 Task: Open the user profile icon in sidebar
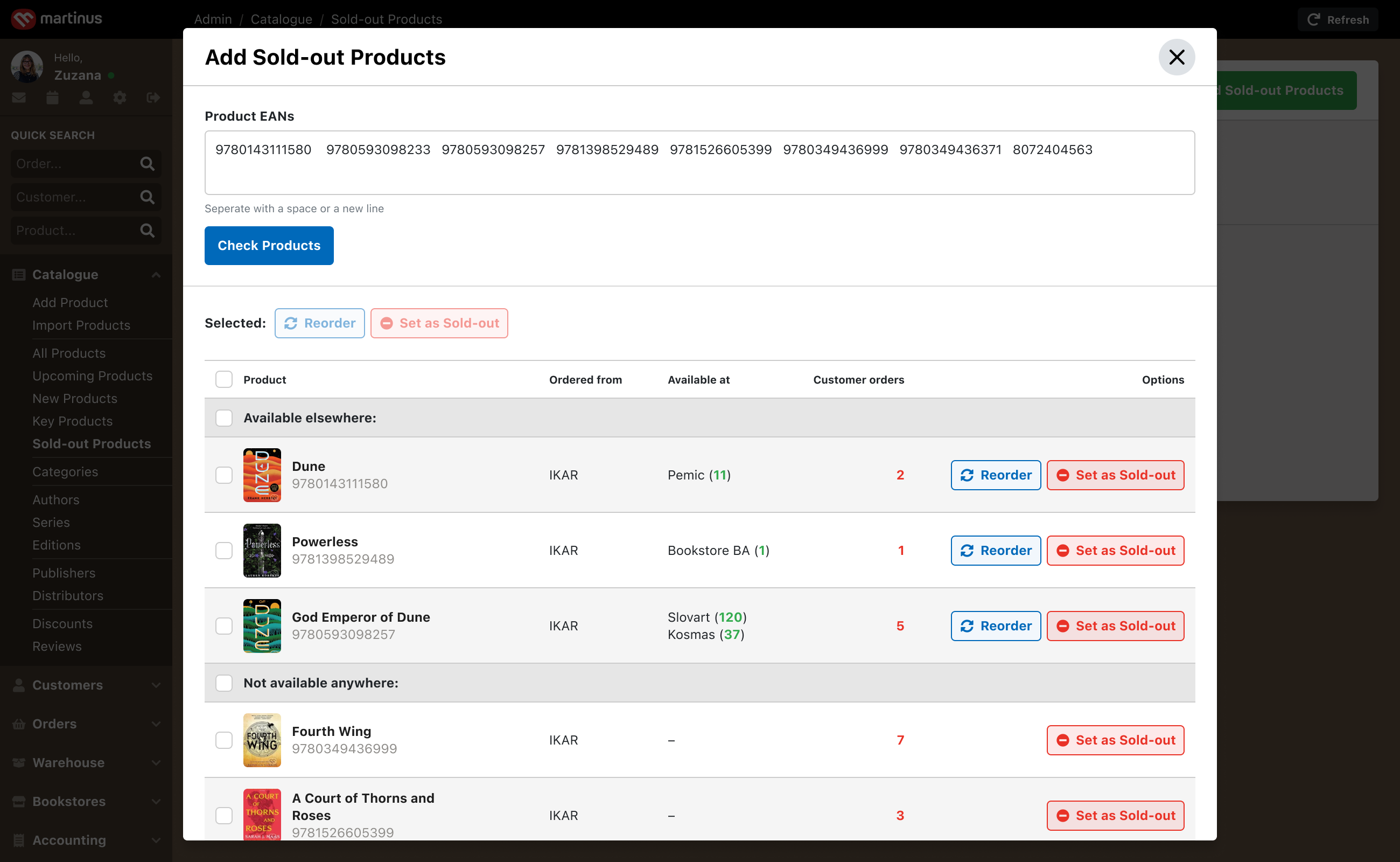click(86, 98)
